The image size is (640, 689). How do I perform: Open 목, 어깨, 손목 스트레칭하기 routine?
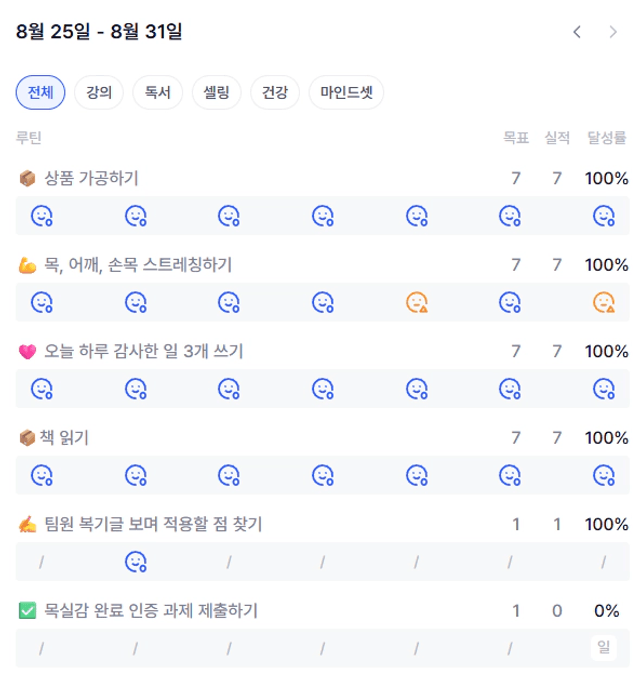pos(138,265)
